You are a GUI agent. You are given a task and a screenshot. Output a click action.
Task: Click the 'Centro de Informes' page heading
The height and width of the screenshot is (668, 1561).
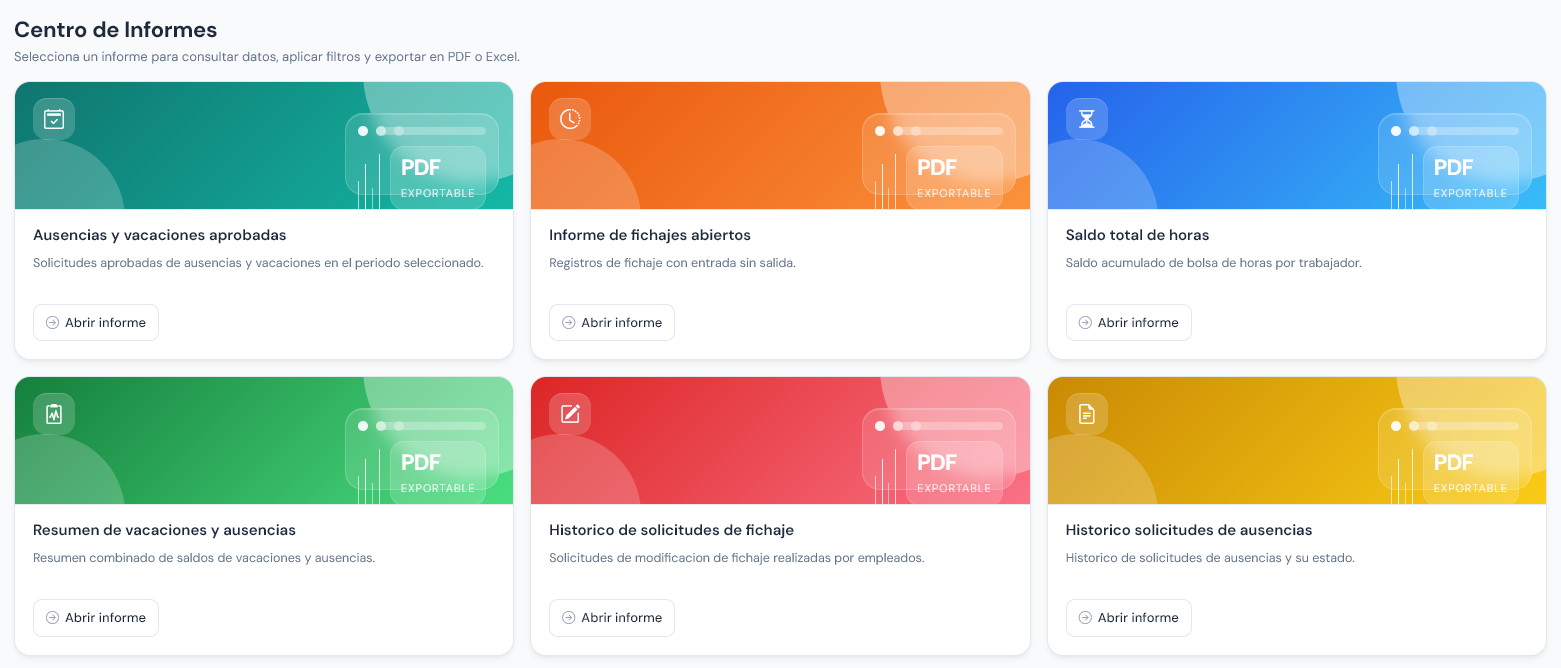point(116,30)
